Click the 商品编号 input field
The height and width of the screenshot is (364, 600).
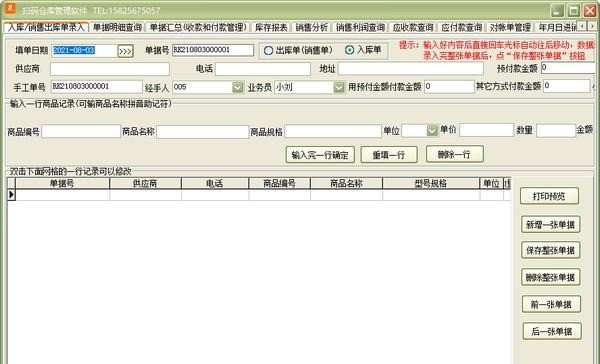coord(81,131)
